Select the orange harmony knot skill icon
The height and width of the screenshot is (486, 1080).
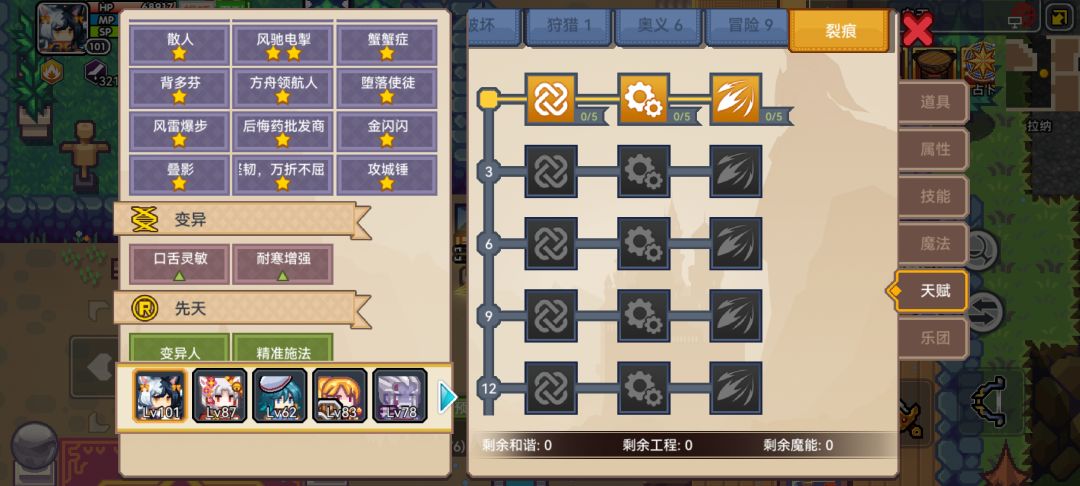coord(551,99)
